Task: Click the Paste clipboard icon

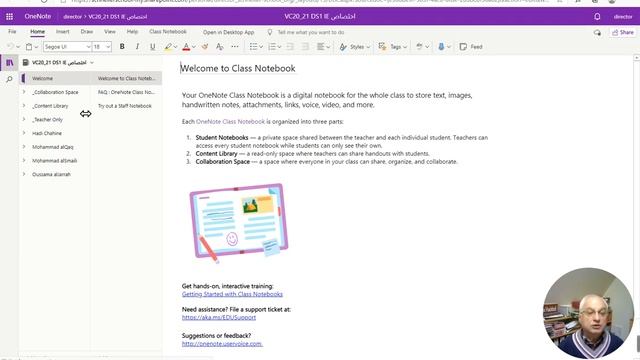Action: (x=29, y=47)
